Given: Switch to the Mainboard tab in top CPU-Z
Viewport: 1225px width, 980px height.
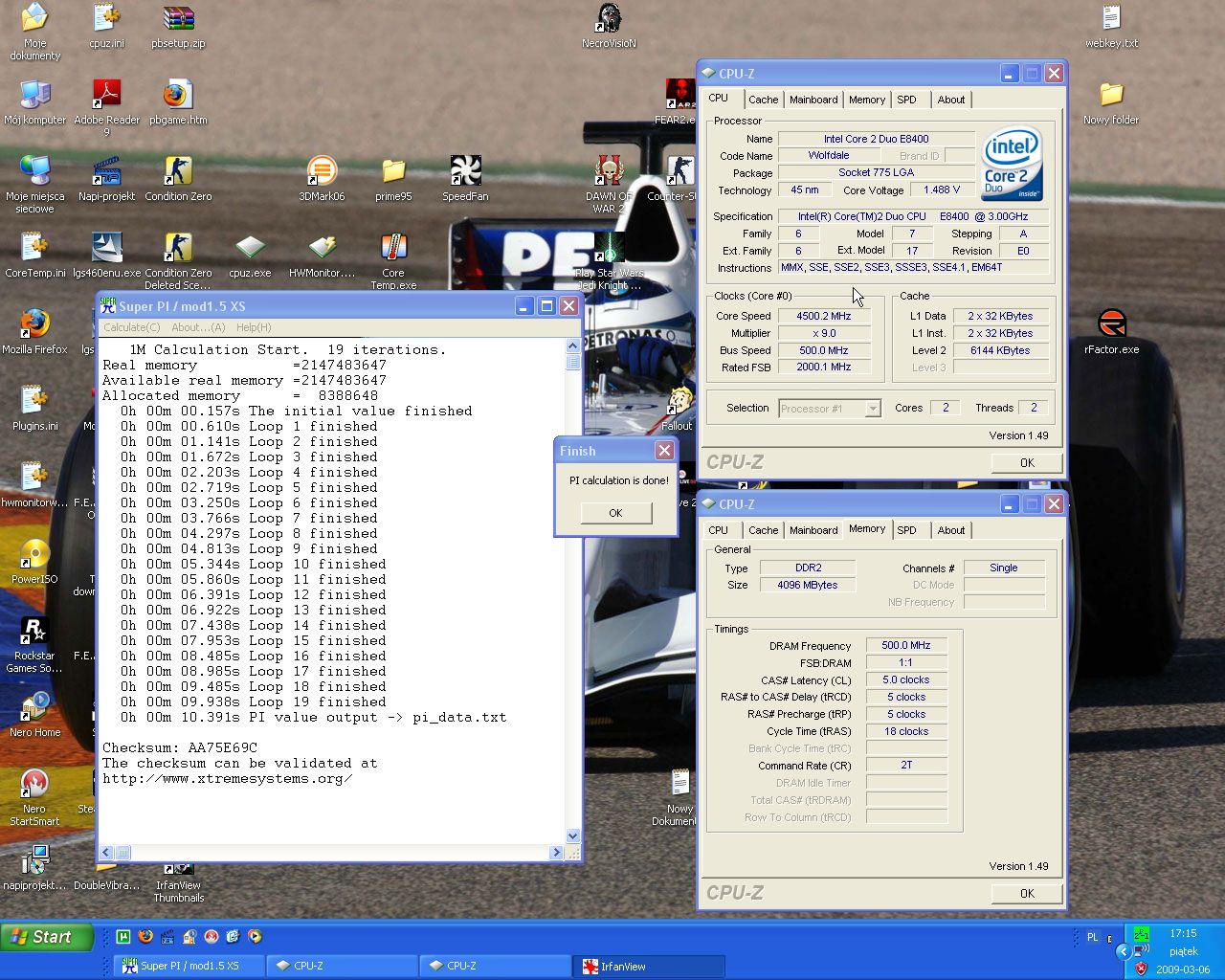Looking at the screenshot, I should [813, 100].
